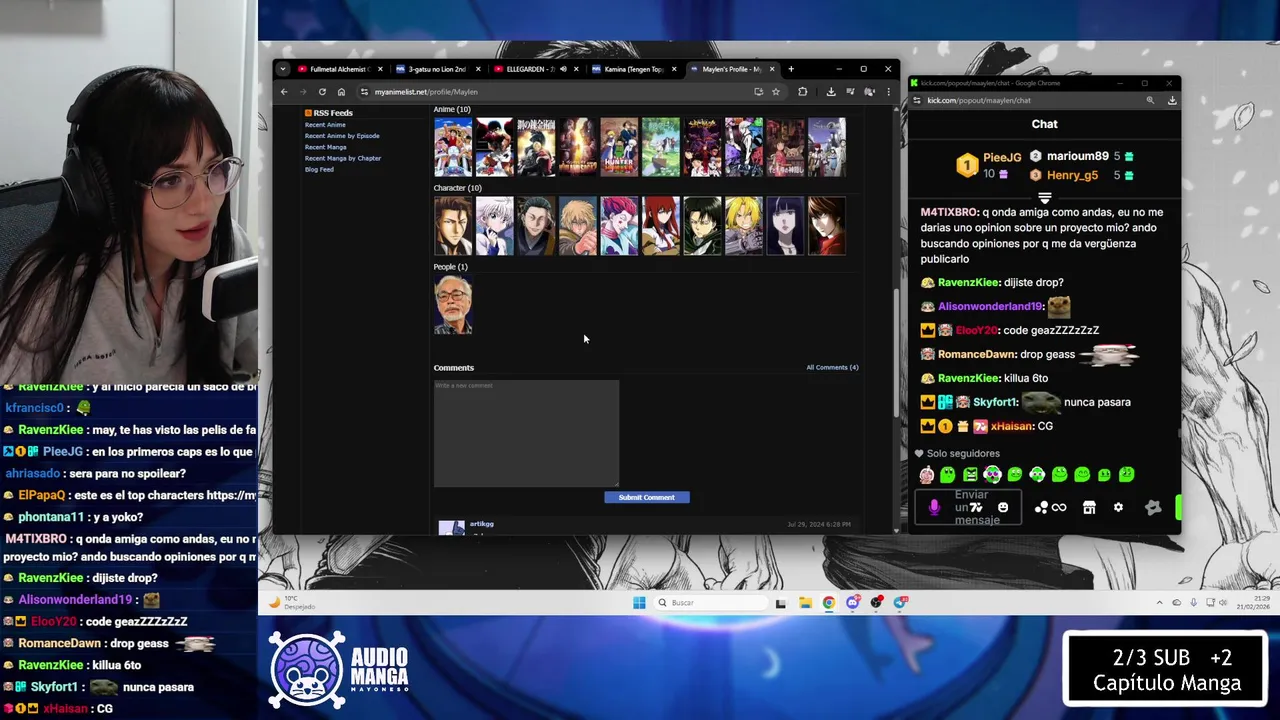Open Chrome from the taskbar
This screenshot has width=1280, height=720.
click(x=829, y=602)
